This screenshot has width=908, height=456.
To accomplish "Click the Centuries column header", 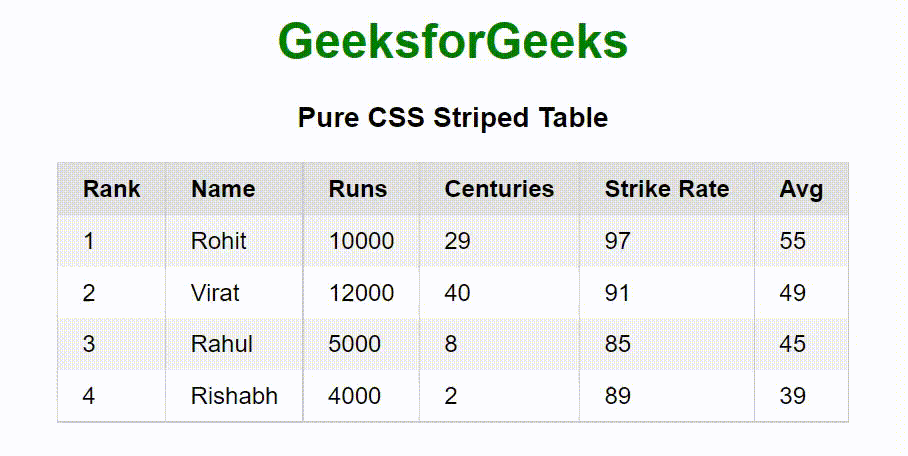I will coord(499,189).
